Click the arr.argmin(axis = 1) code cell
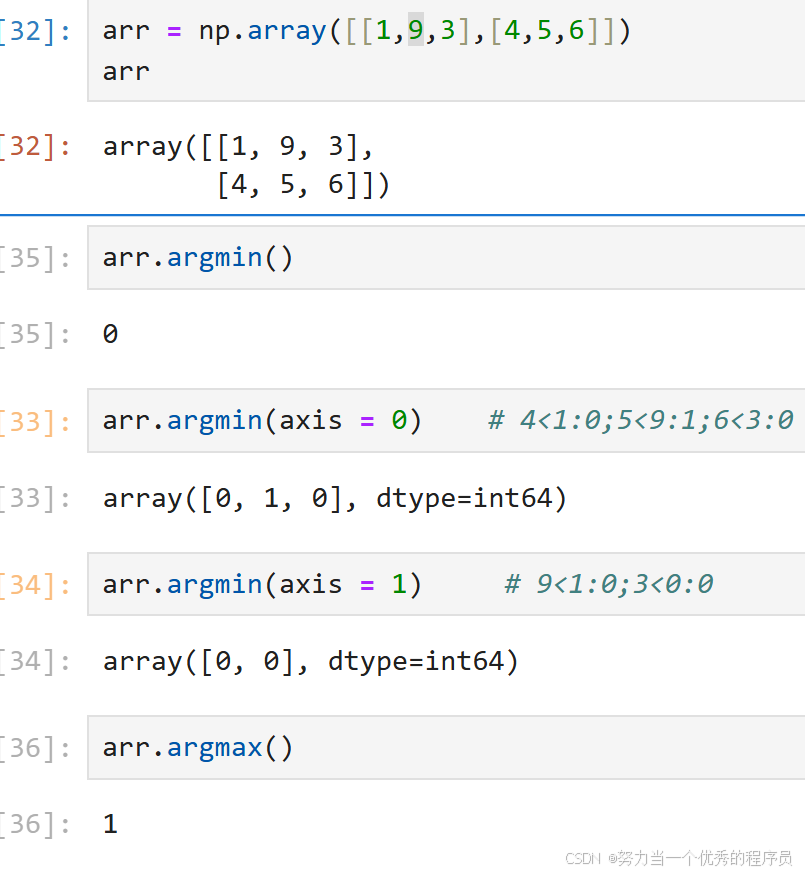The height and width of the screenshot is (874, 805). coord(446,584)
